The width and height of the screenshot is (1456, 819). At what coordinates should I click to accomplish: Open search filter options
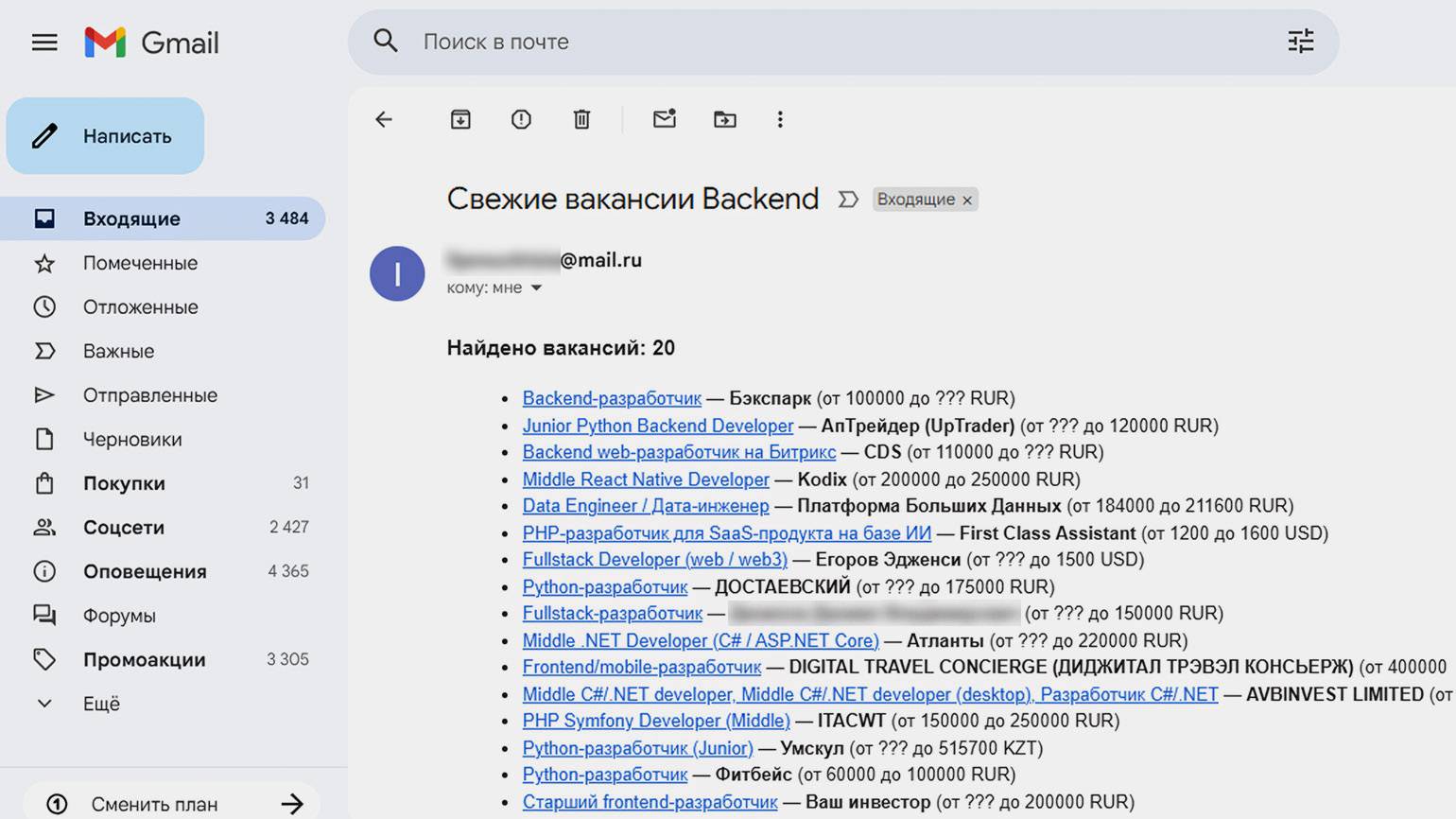(1301, 42)
